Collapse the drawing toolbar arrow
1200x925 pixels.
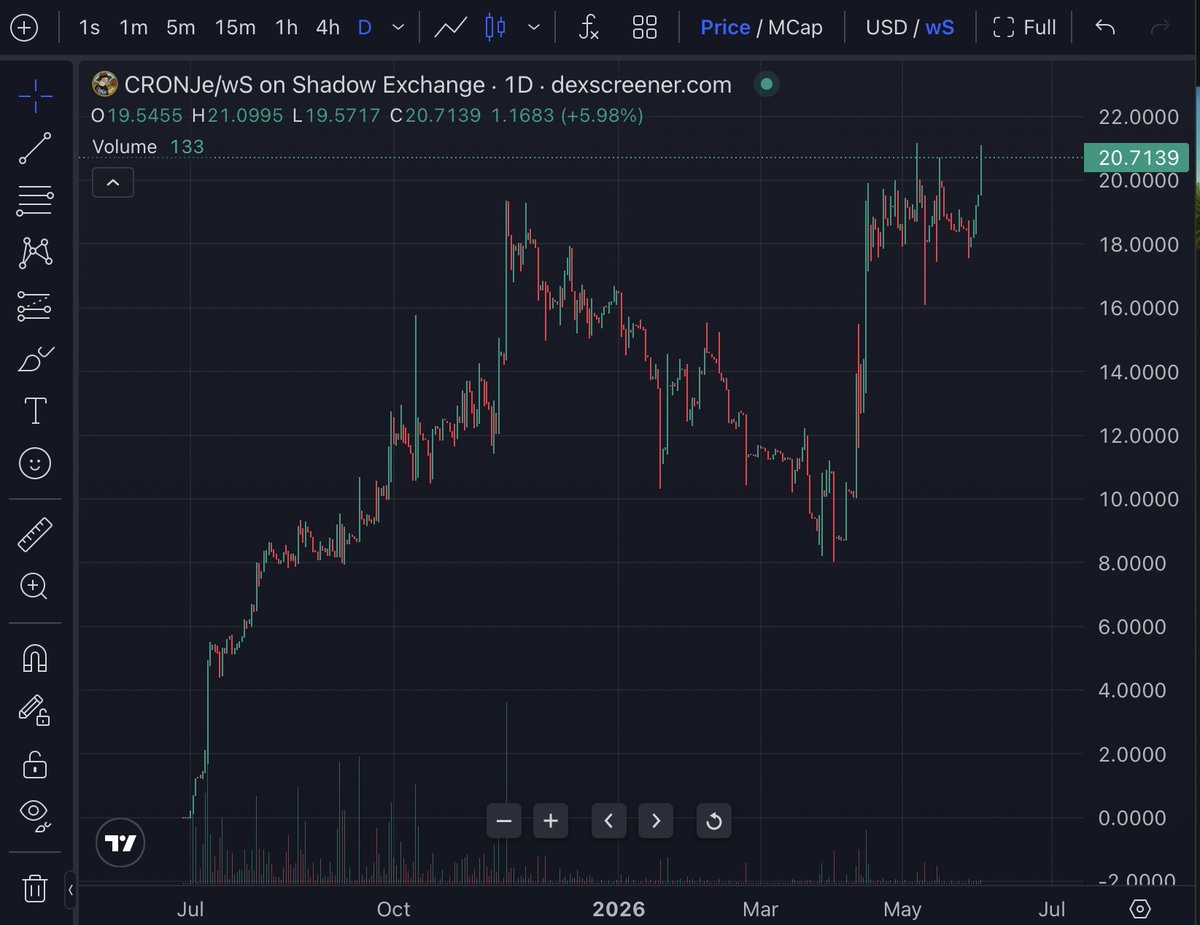click(x=71, y=888)
